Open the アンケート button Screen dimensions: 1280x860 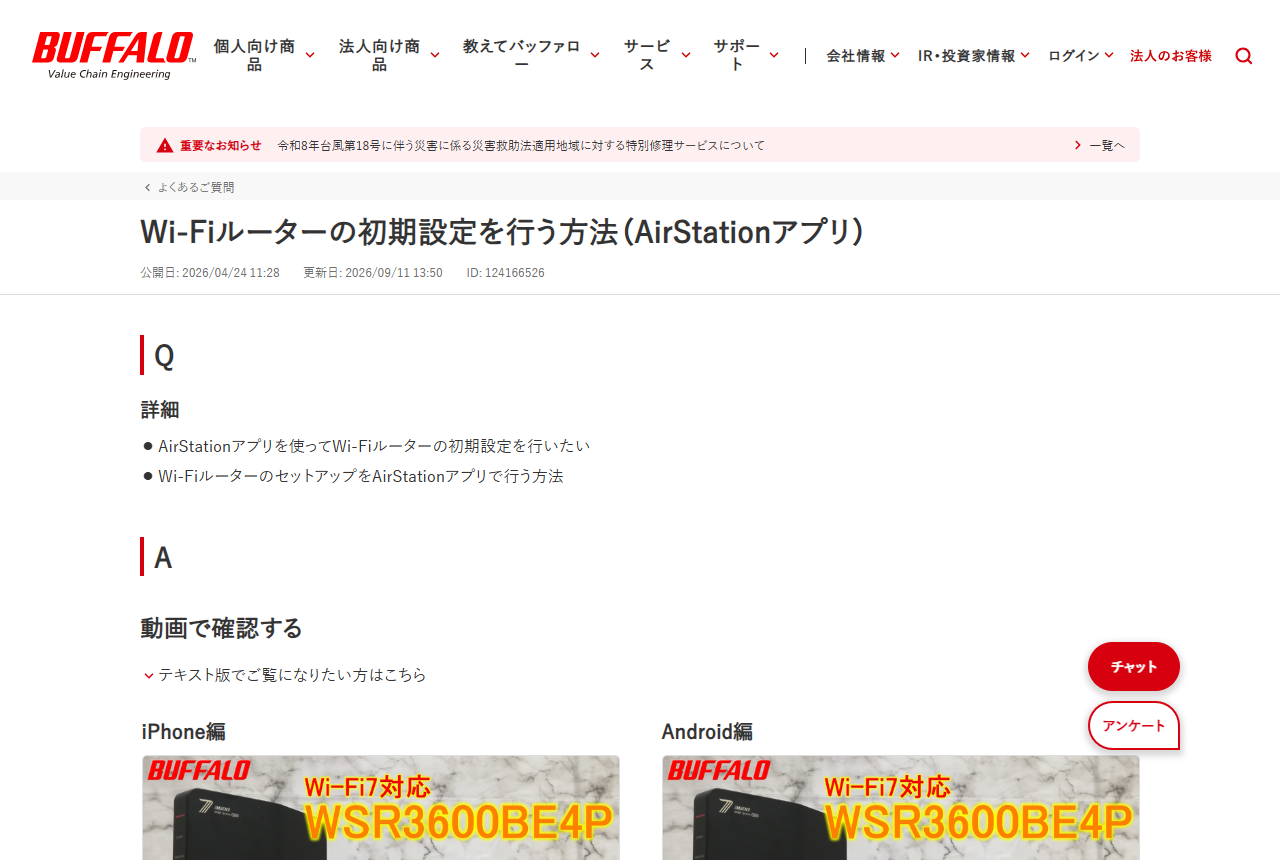(x=1134, y=726)
